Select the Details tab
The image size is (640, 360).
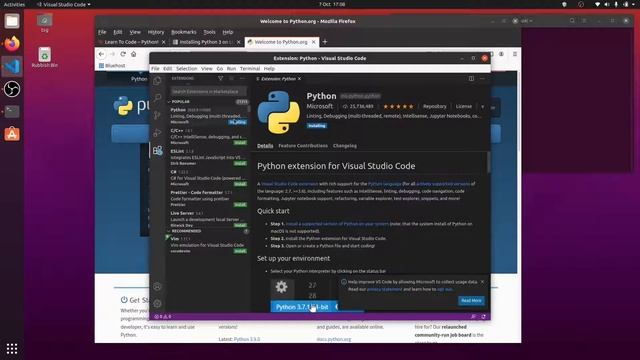265,146
